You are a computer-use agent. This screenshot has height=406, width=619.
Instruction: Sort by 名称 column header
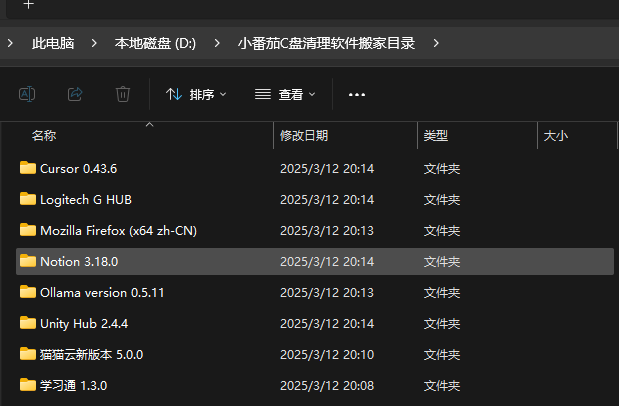[x=44, y=136]
